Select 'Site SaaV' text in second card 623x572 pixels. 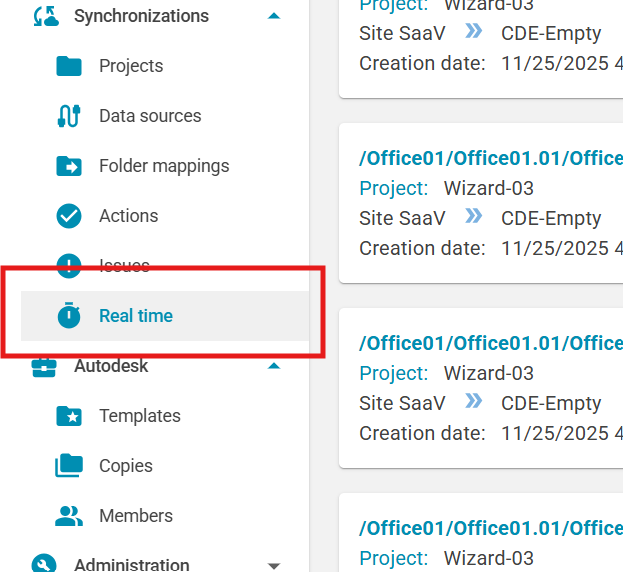tap(402, 218)
